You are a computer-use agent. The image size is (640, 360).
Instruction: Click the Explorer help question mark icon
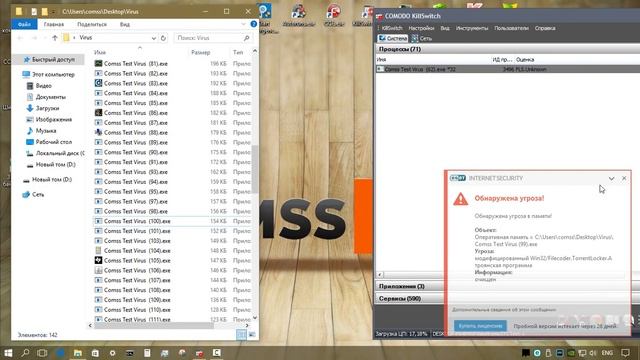point(253,24)
